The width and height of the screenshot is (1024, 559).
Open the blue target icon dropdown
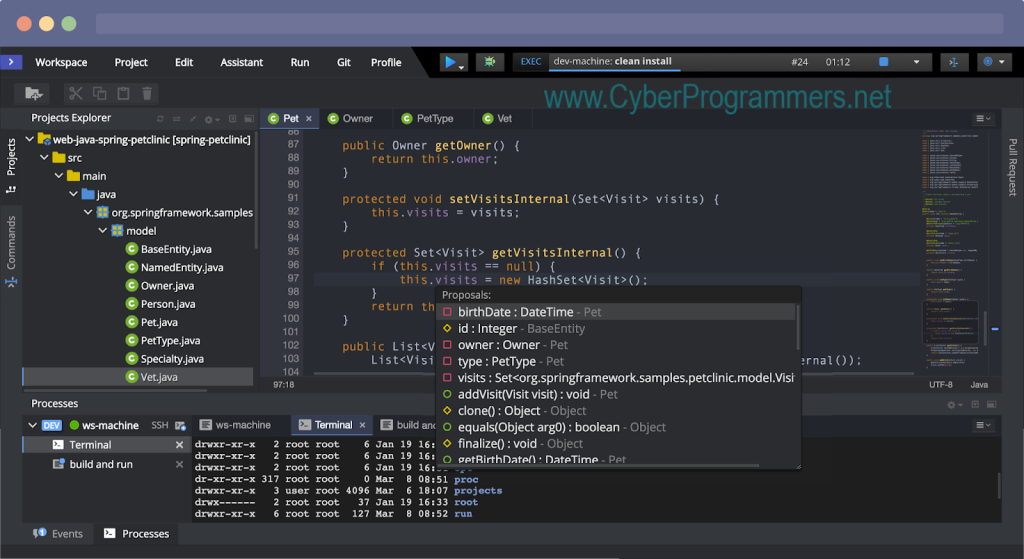994,62
